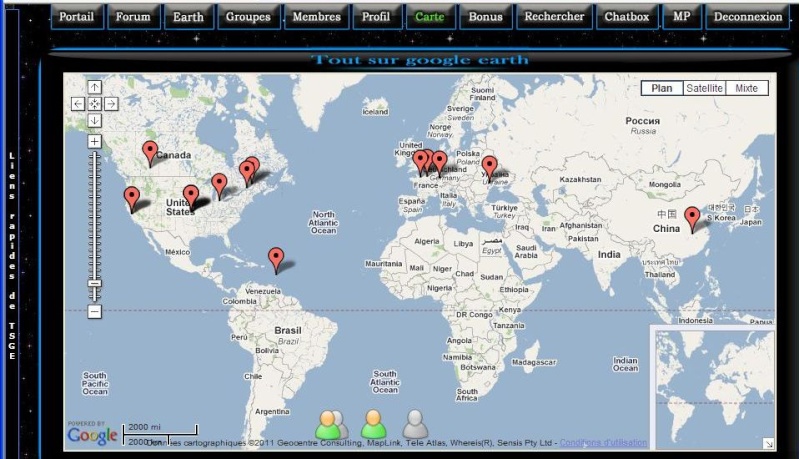This screenshot has height=459, width=799.
Task: Open the Profil page
Action: tap(376, 17)
